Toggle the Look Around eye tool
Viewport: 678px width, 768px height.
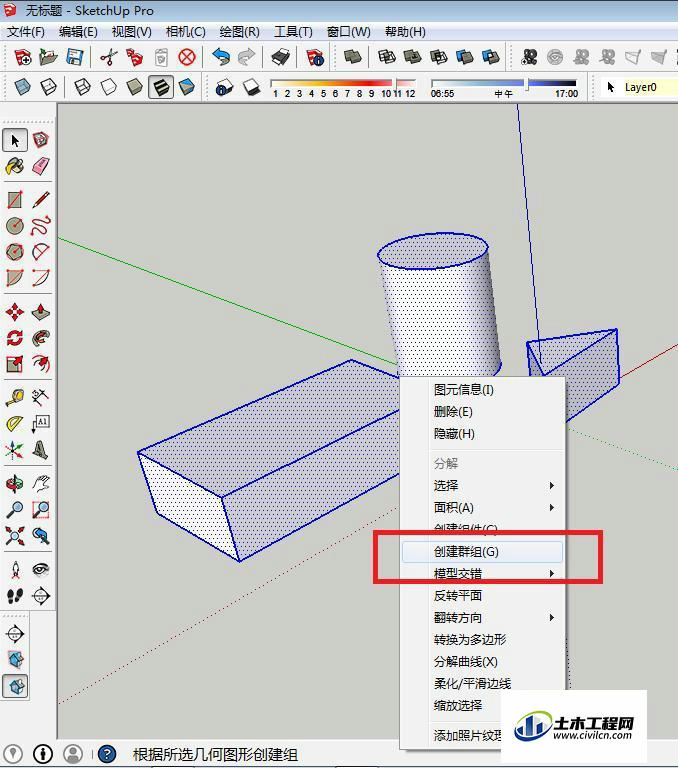pyautogui.click(x=41, y=570)
